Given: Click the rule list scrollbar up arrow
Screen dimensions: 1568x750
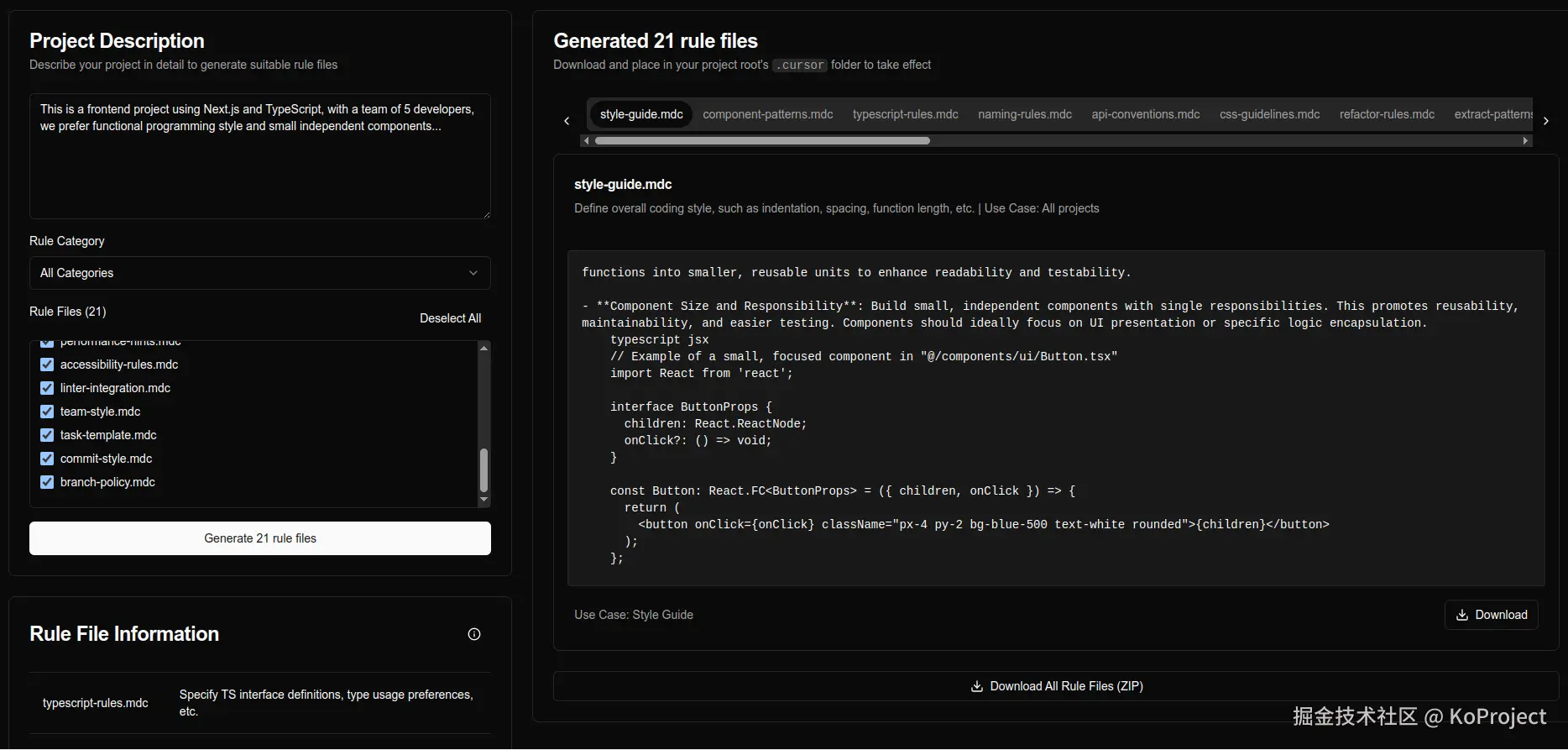Looking at the screenshot, I should (x=483, y=349).
